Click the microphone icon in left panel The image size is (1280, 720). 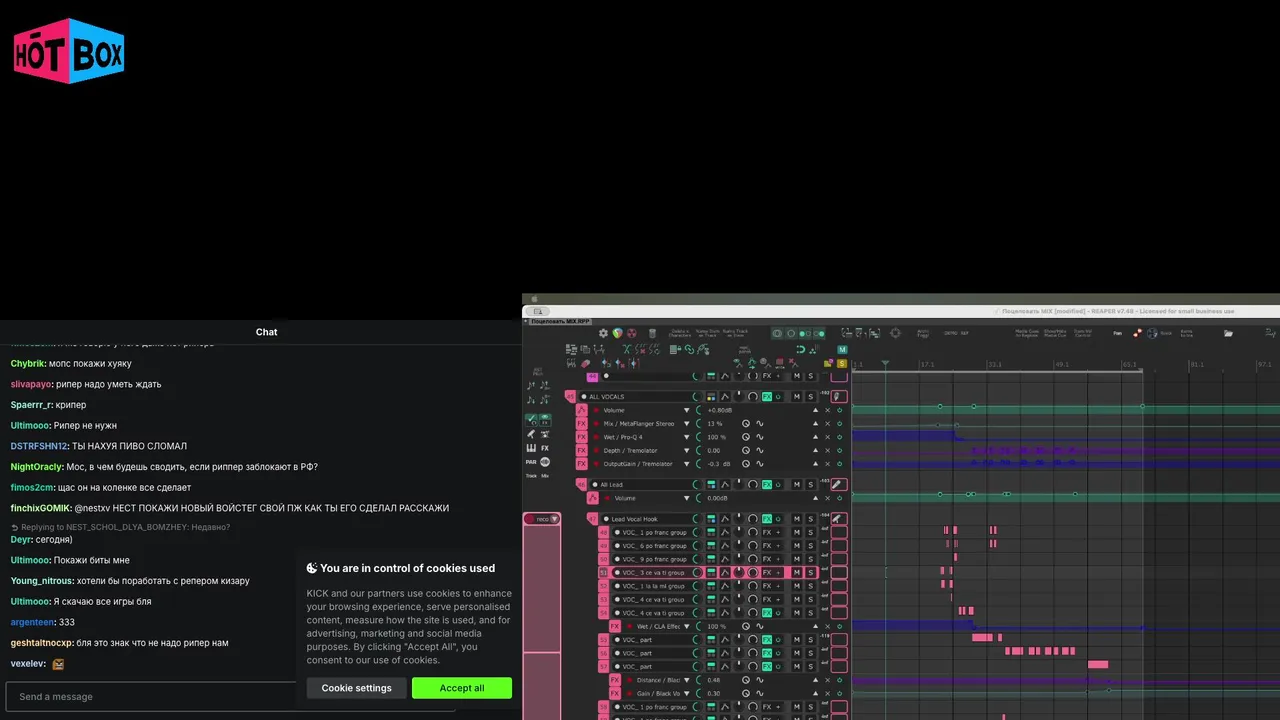click(531, 433)
